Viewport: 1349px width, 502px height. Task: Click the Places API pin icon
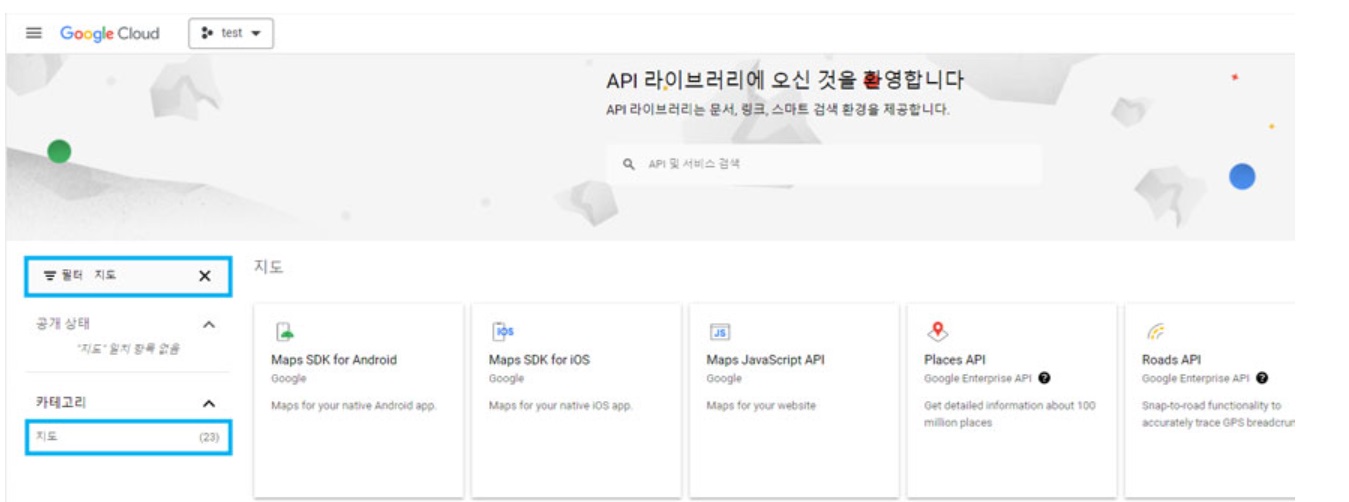(938, 332)
